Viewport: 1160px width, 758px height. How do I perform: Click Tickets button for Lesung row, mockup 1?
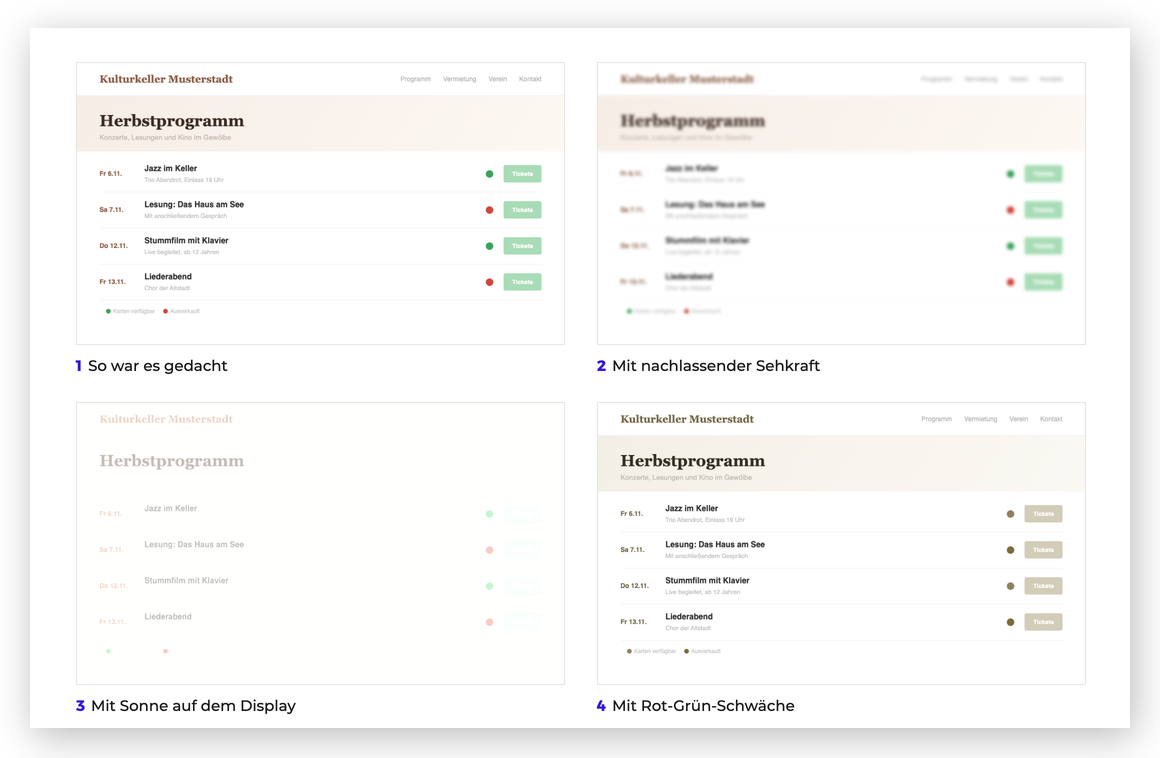coord(522,210)
